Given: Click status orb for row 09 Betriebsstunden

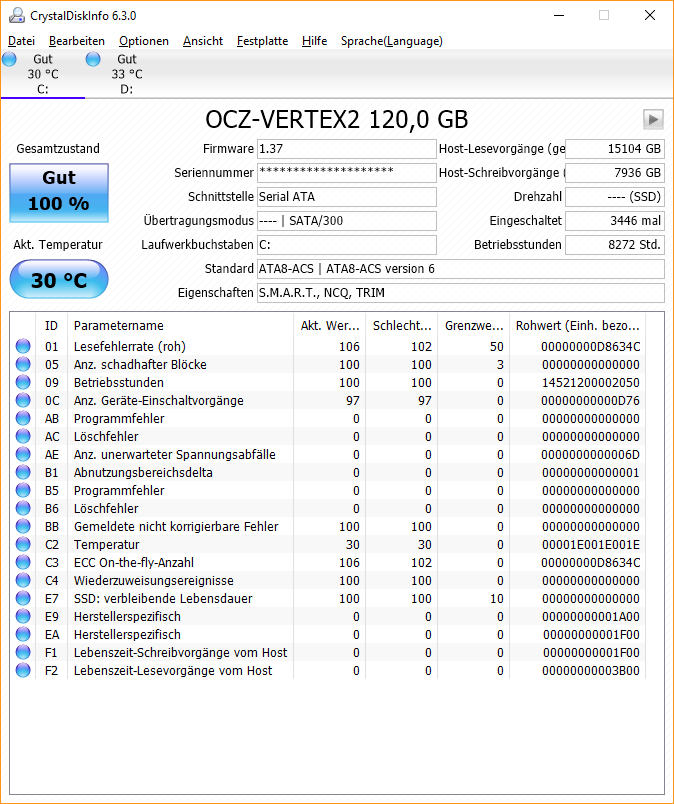Looking at the screenshot, I should point(23,382).
